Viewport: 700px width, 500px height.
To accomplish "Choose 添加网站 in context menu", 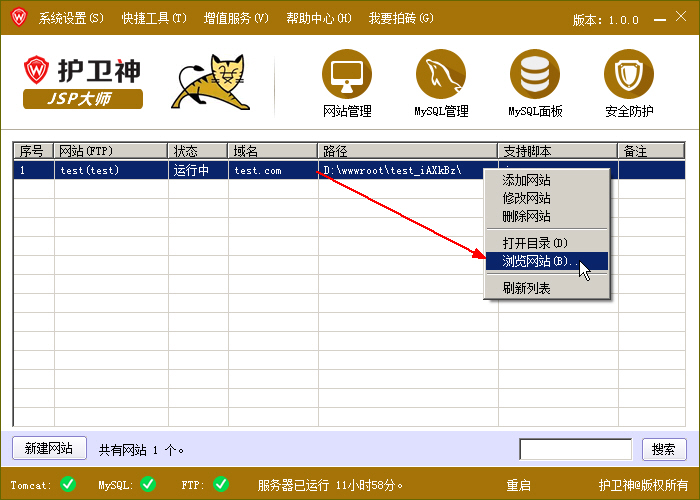I will (x=547, y=180).
